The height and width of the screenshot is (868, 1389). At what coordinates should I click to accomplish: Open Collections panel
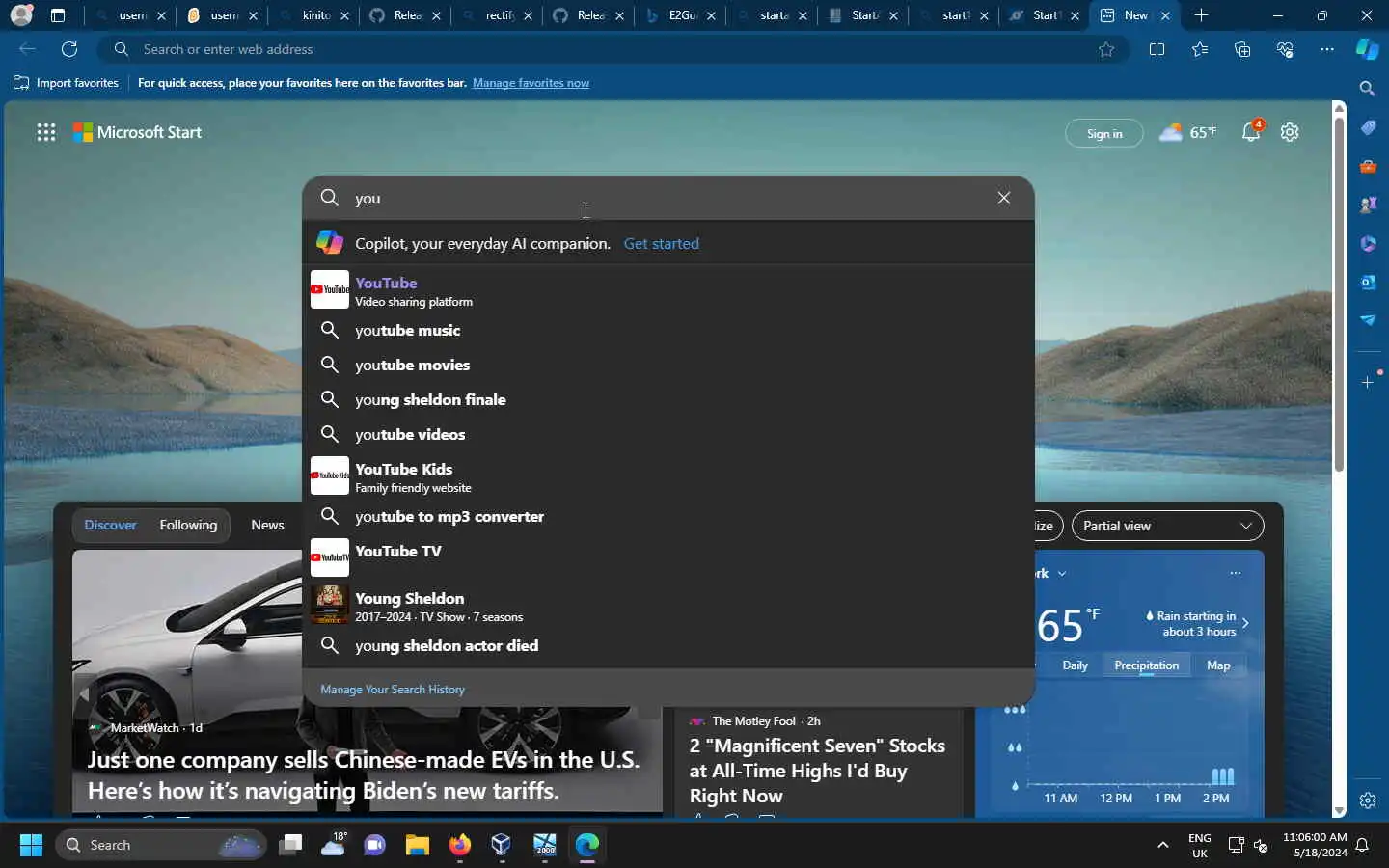pyautogui.click(x=1242, y=49)
